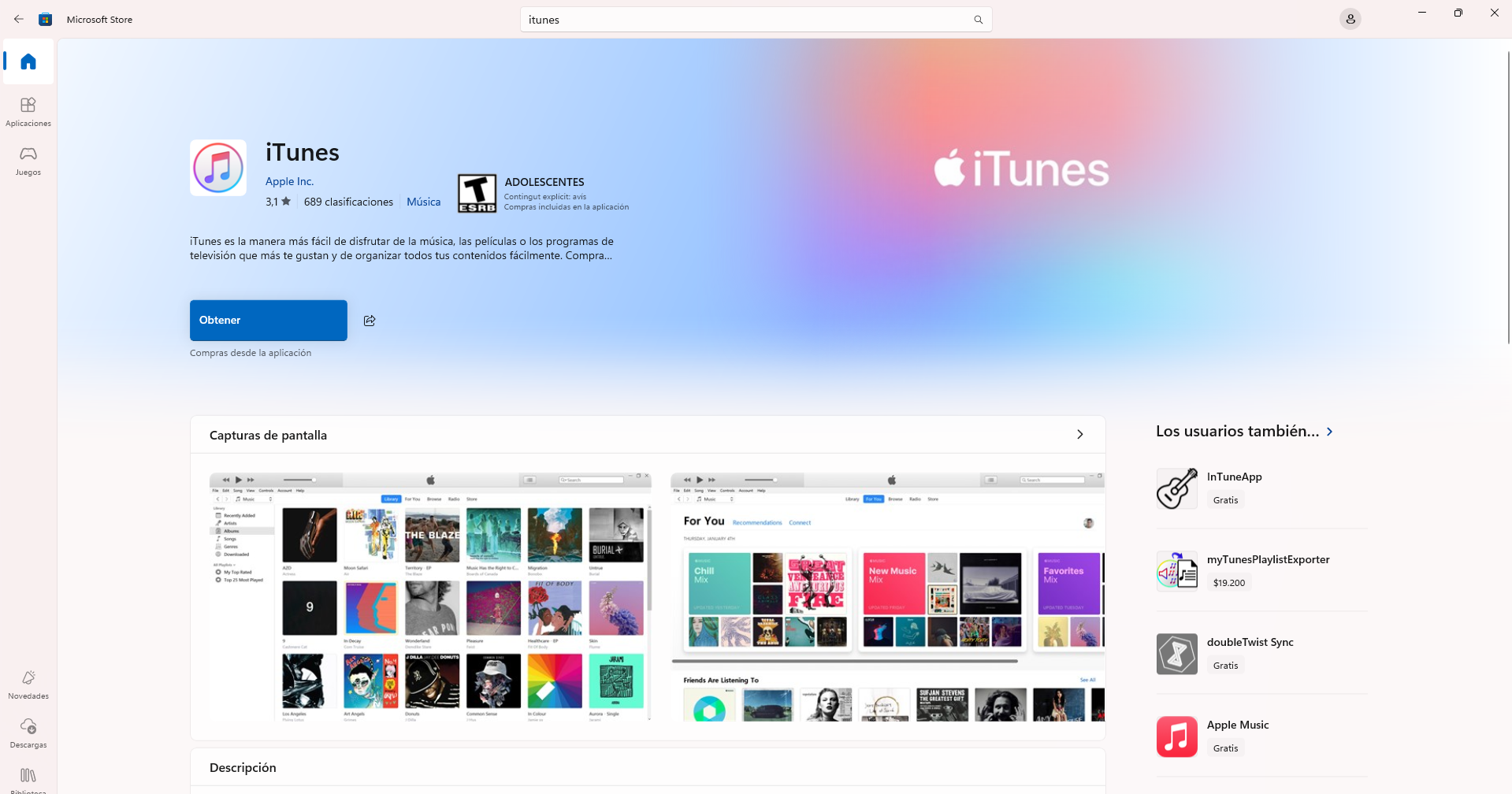Open the Música category link

424,202
